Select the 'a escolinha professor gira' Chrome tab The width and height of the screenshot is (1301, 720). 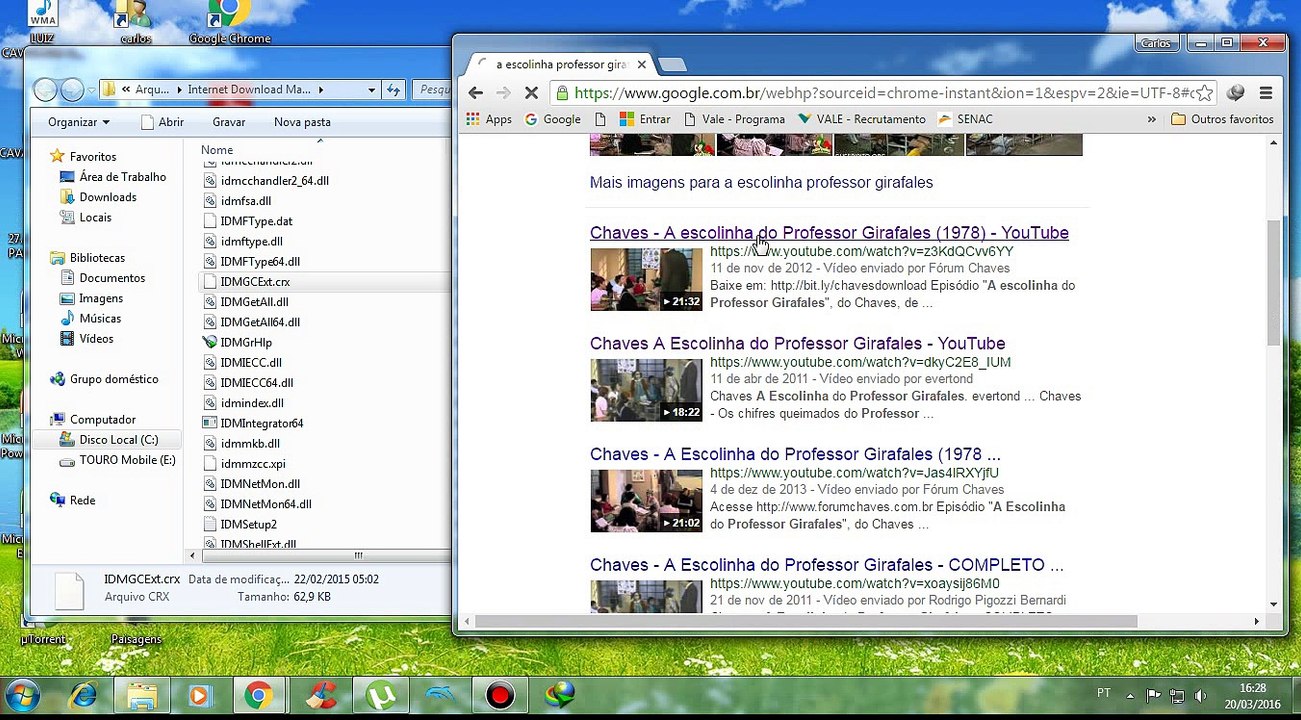tap(560, 64)
